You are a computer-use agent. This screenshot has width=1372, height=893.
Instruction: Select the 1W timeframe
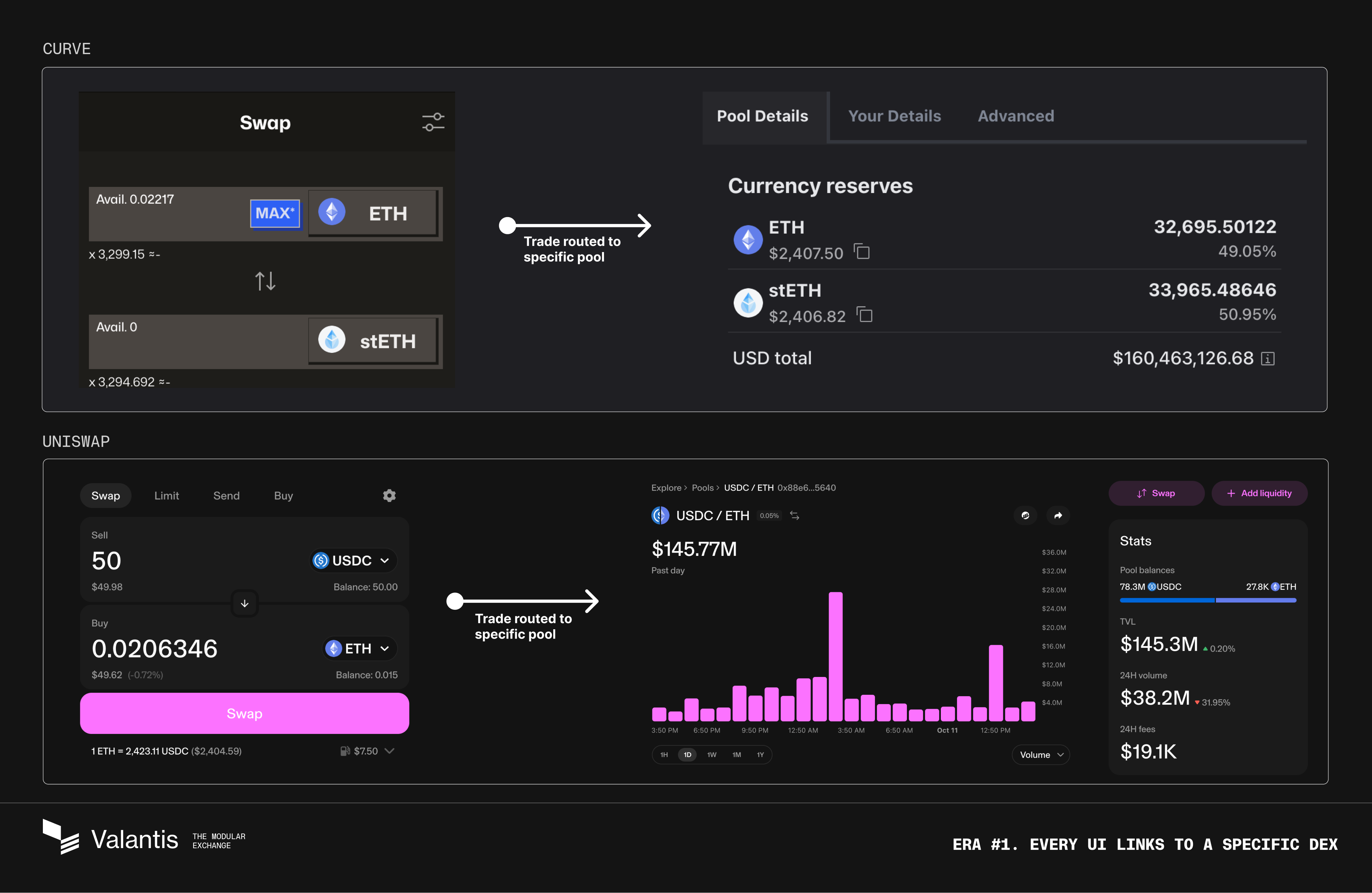(x=711, y=755)
